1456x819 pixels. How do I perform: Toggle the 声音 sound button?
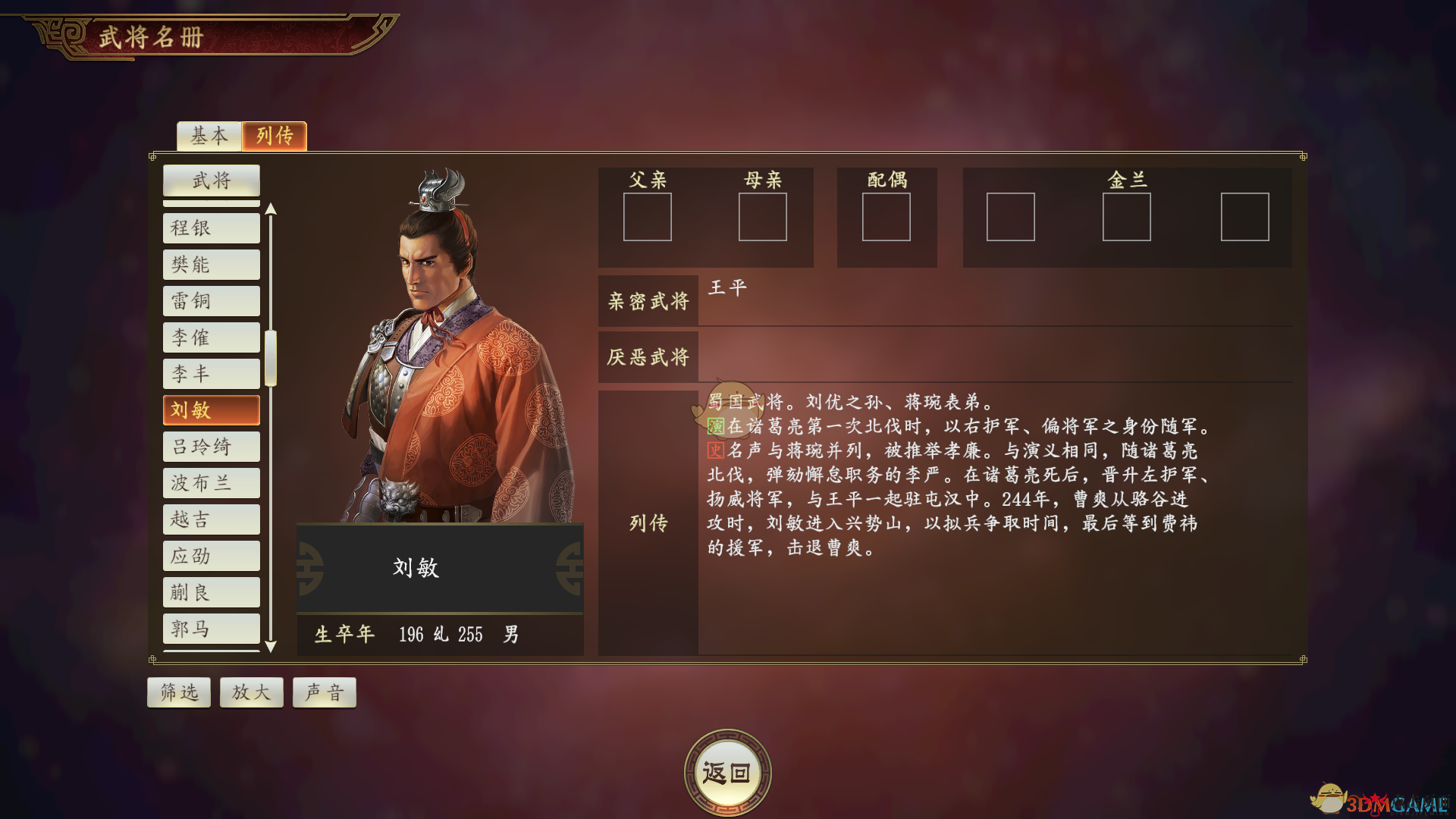pos(325,692)
